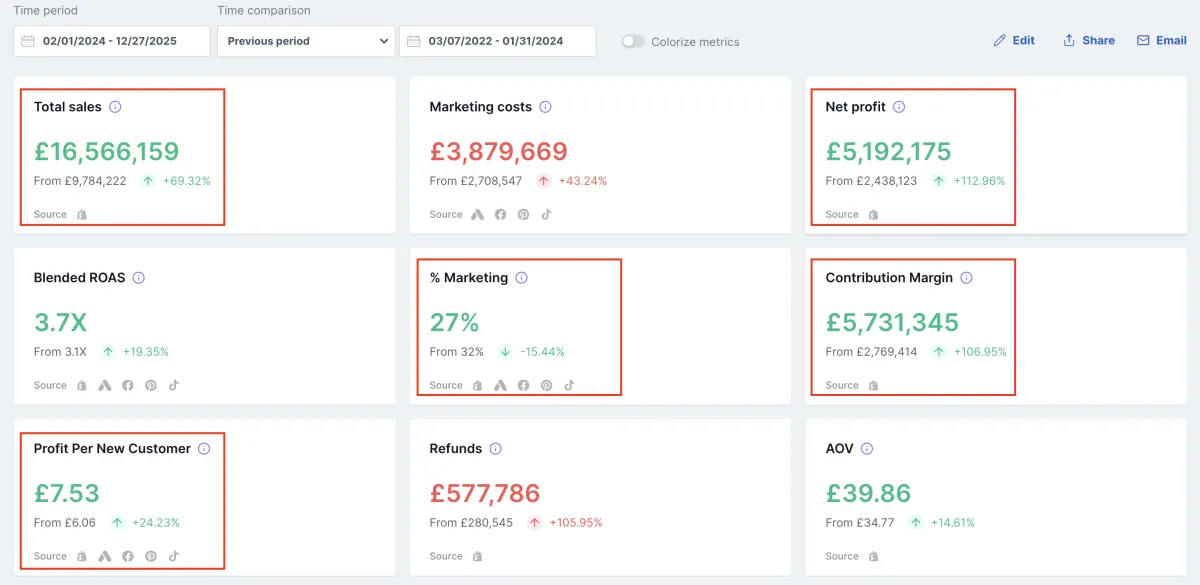Select the Profit Per New Customer card title

coord(112,449)
